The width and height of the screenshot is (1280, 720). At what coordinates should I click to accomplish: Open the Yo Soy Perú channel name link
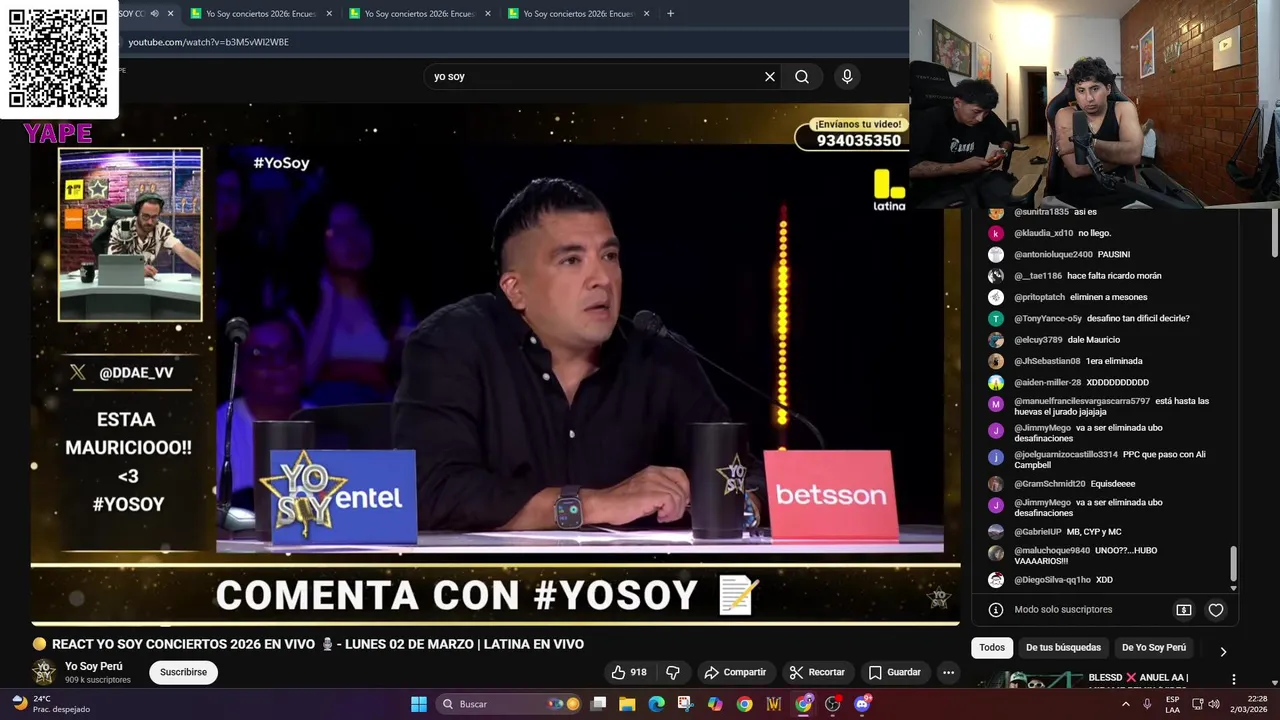94,666
